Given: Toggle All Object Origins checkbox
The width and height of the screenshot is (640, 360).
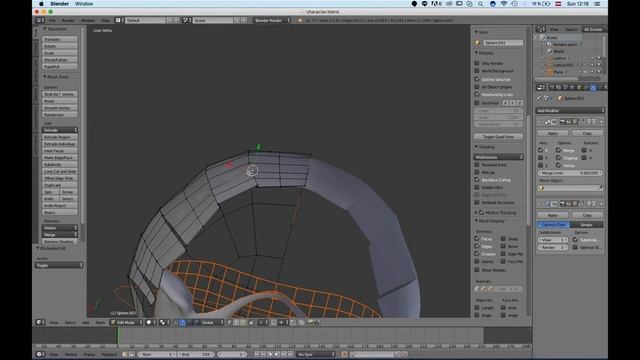Looking at the screenshot, I should pos(477,87).
